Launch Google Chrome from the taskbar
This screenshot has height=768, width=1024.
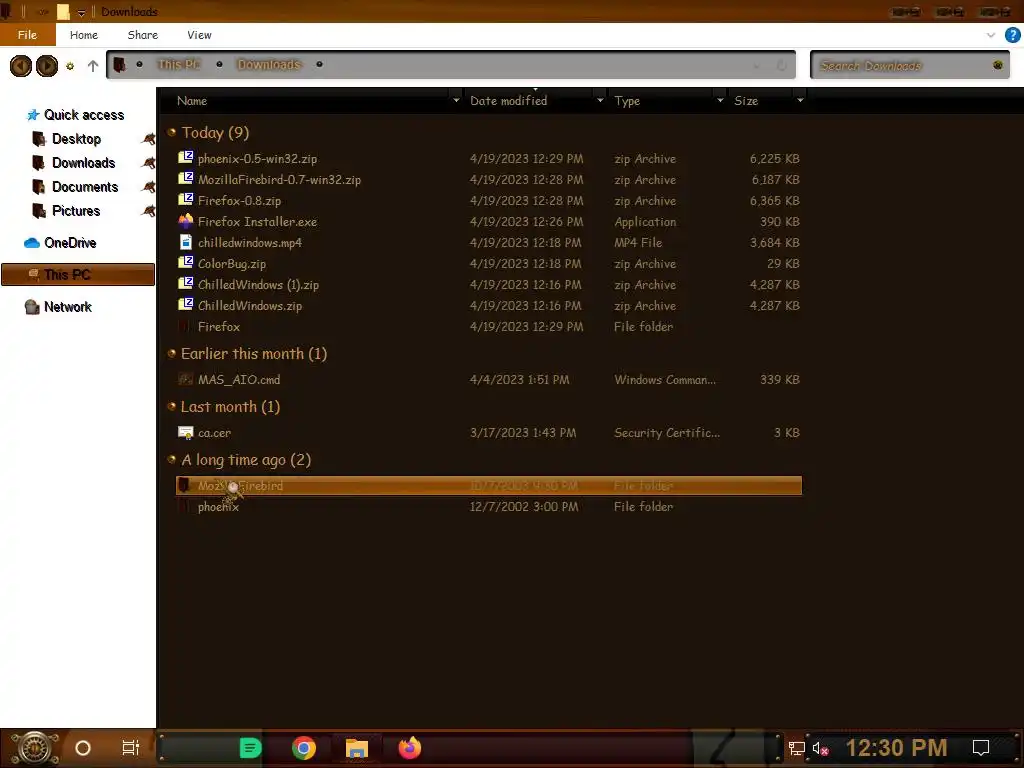pos(304,748)
